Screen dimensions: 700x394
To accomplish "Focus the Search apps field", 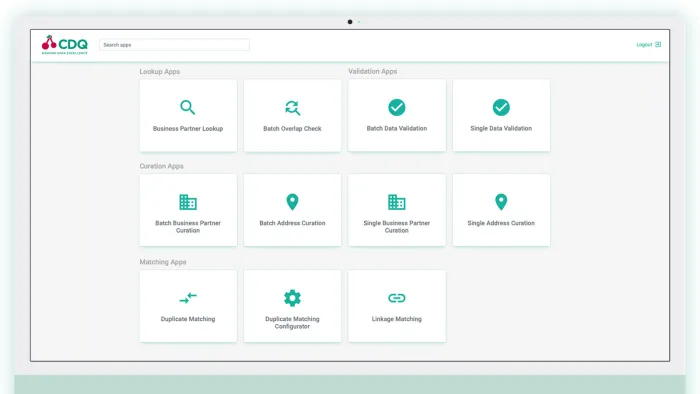I will click(x=174, y=45).
